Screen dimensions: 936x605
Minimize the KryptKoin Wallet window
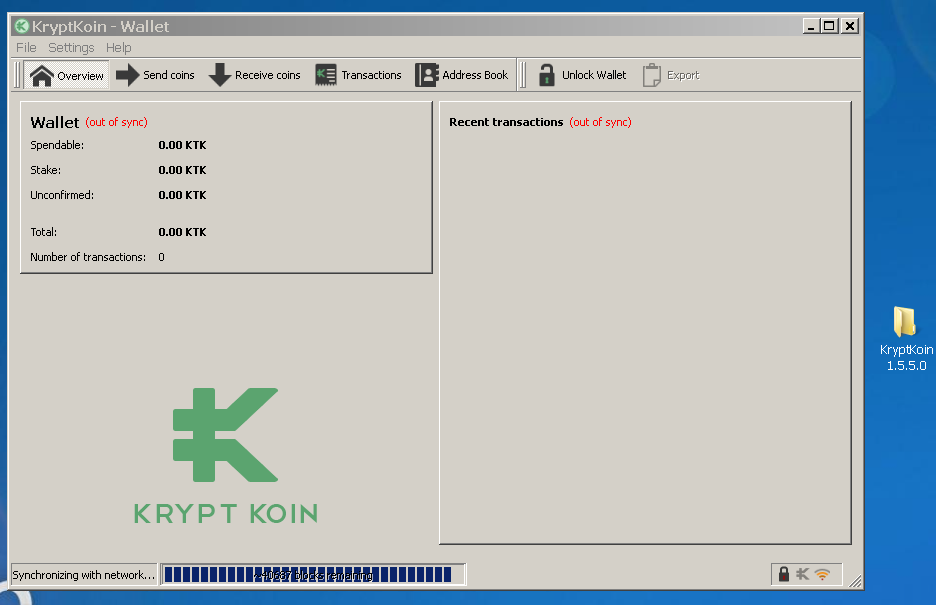coord(811,26)
